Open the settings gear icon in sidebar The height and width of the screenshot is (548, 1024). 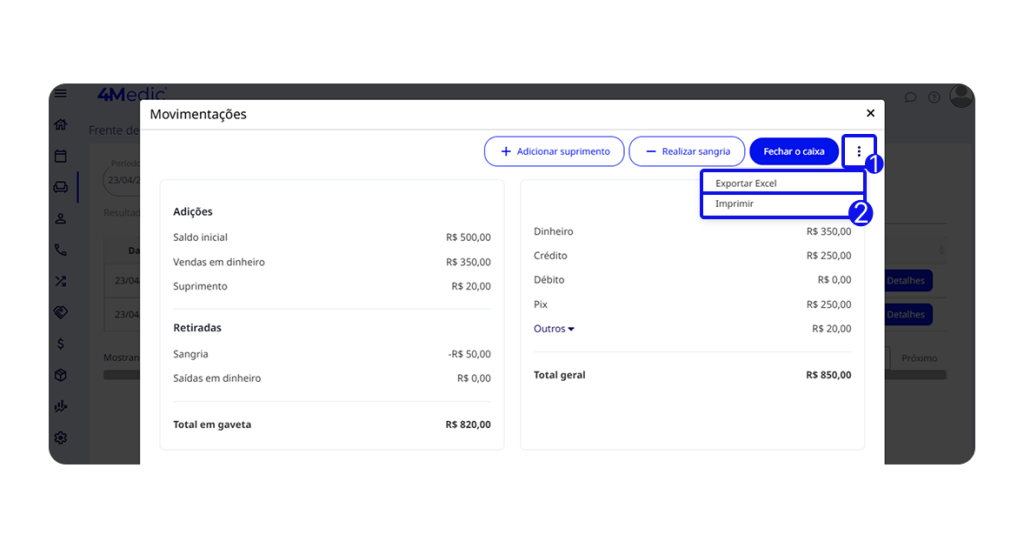[61, 438]
